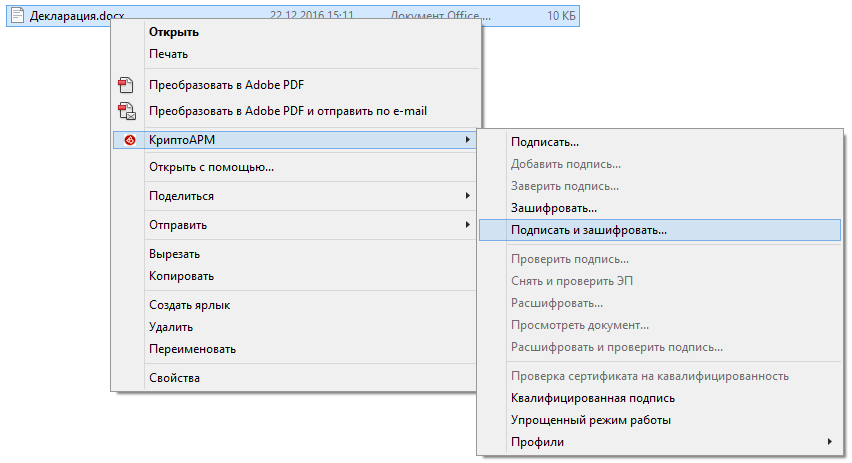Select Преобразовать в Adobe PDF и отправить по e-mail
This screenshot has height=463, width=852.
(x=288, y=111)
